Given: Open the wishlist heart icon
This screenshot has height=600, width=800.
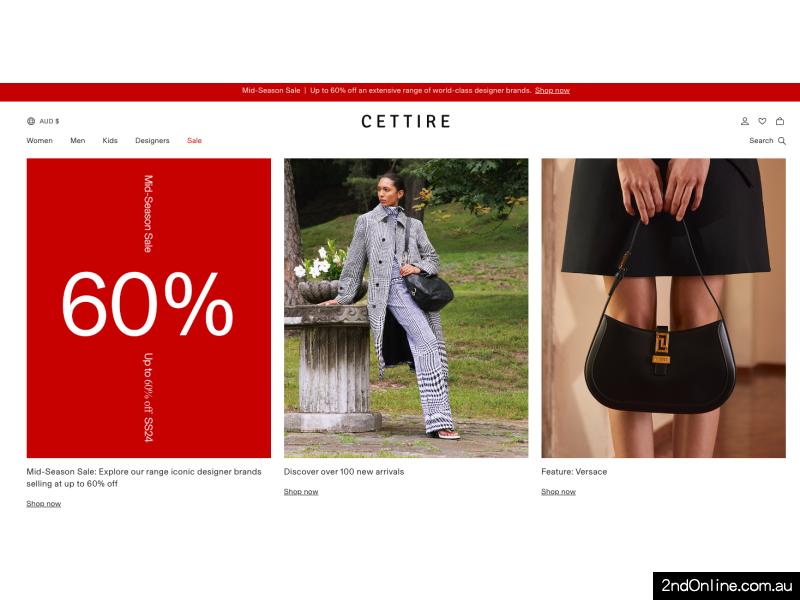Looking at the screenshot, I should pyautogui.click(x=762, y=121).
